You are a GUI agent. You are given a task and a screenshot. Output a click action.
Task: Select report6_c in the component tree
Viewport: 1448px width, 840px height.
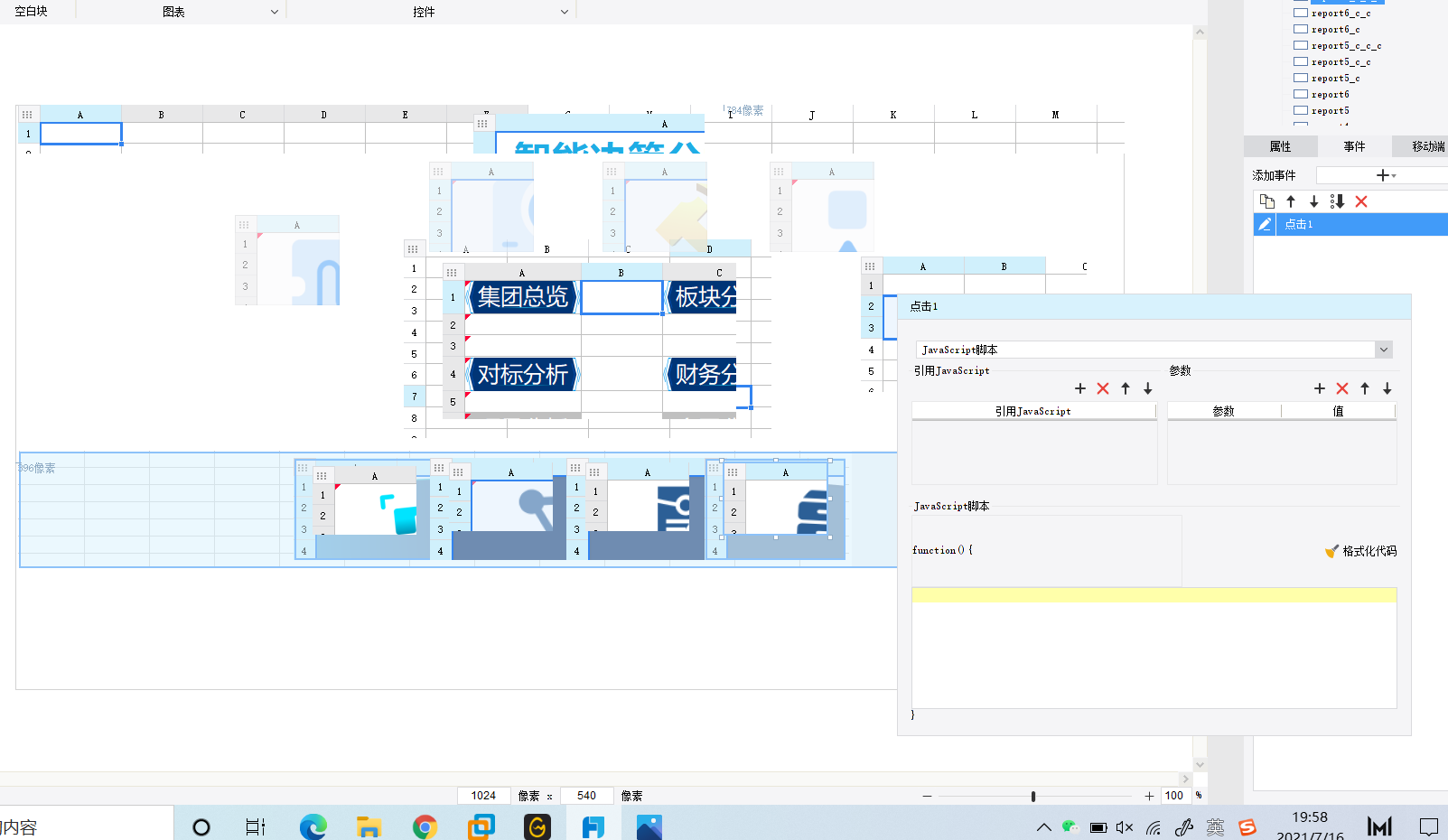[x=1335, y=29]
